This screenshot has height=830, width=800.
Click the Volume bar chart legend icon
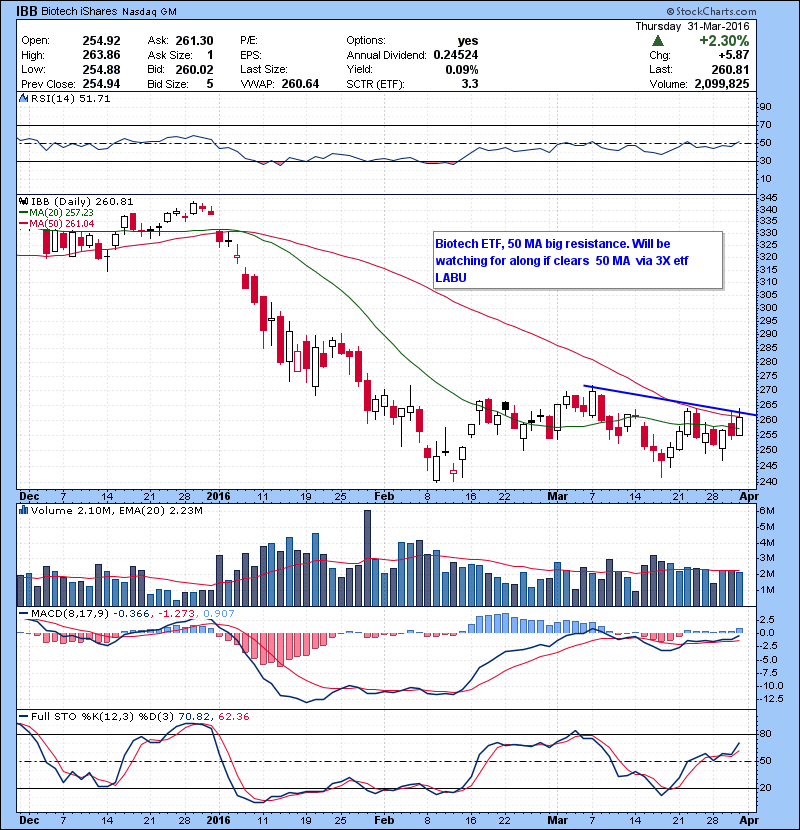click(23, 511)
